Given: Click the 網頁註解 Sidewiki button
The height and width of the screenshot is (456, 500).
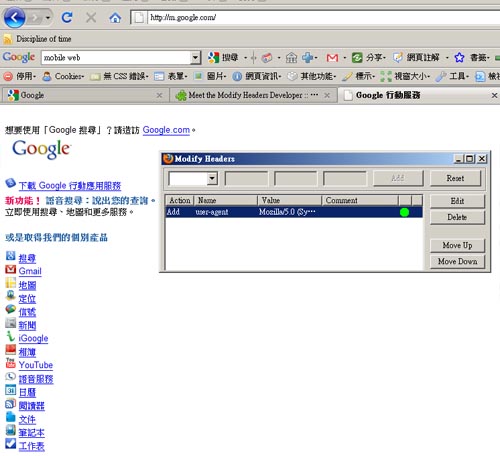Looking at the screenshot, I should (x=416, y=58).
